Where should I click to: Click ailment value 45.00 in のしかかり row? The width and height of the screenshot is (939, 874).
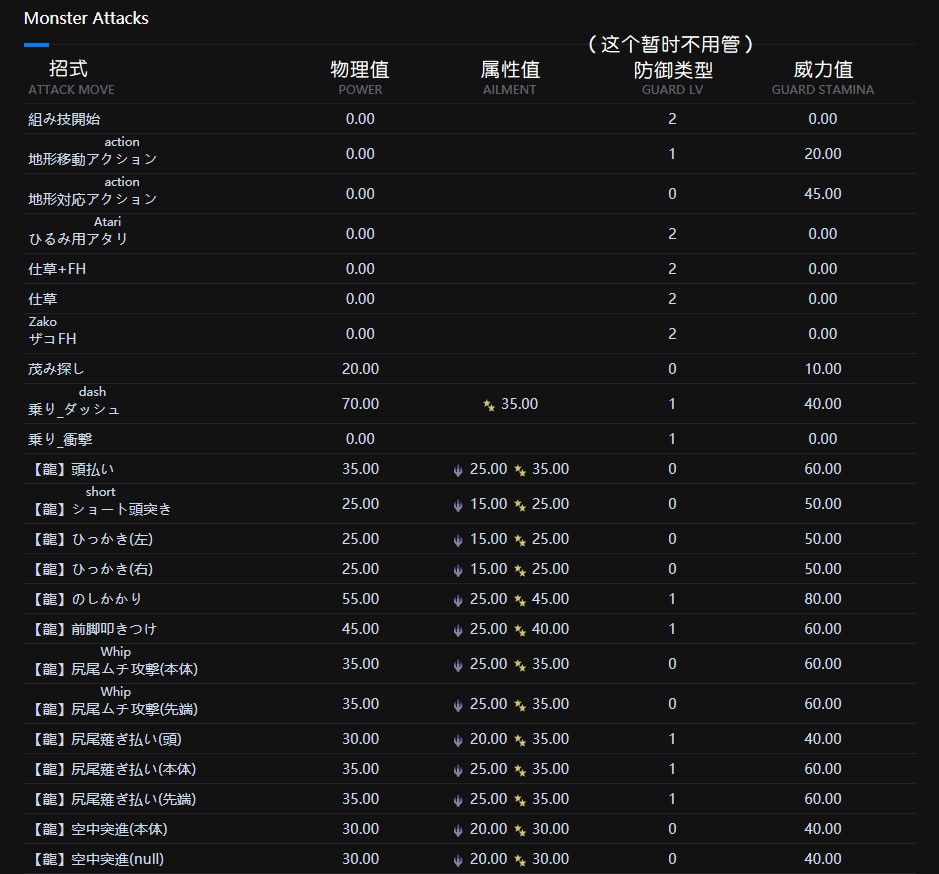(x=551, y=599)
